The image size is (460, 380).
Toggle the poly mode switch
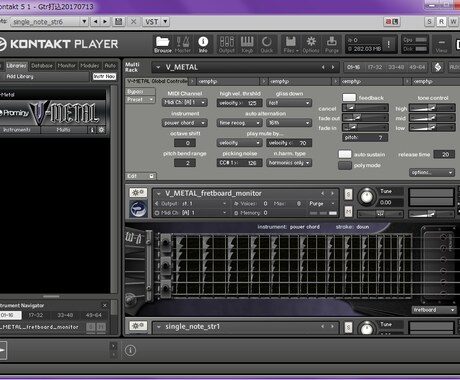point(345,165)
